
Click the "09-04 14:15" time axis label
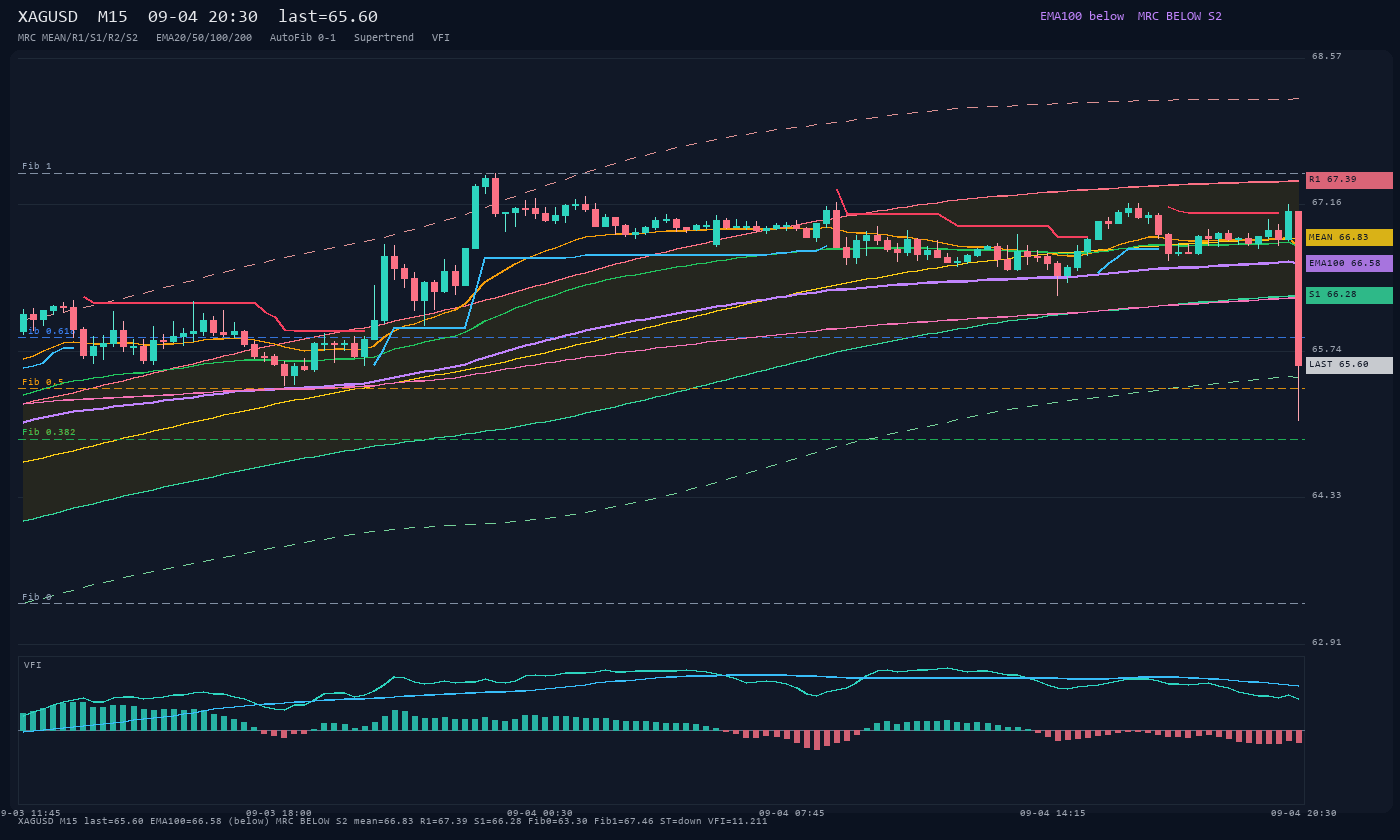[x=1053, y=814]
